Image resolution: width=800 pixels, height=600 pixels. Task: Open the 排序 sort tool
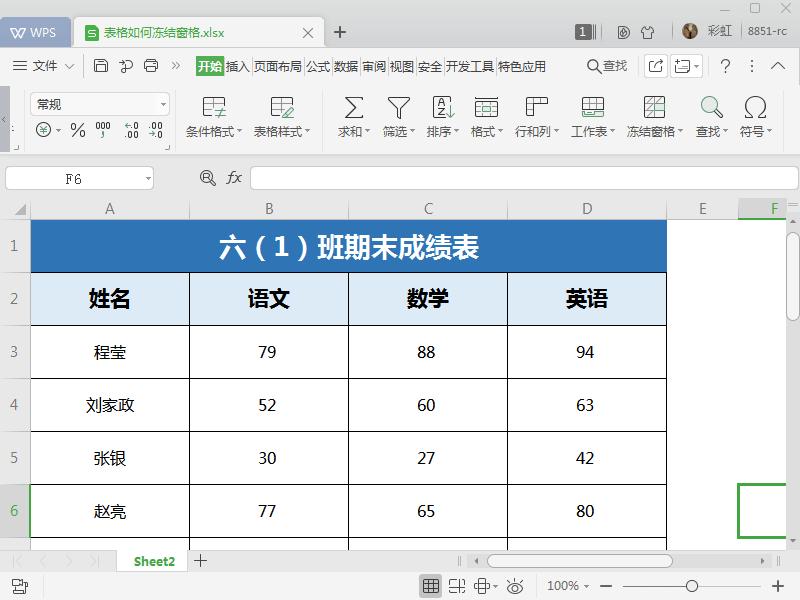pyautogui.click(x=441, y=115)
